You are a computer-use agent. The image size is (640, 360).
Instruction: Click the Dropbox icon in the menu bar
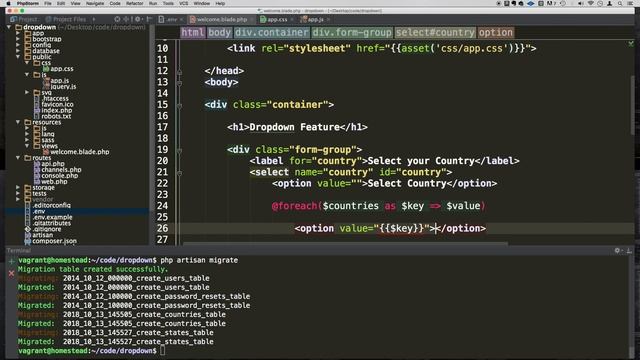(x=531, y=4)
